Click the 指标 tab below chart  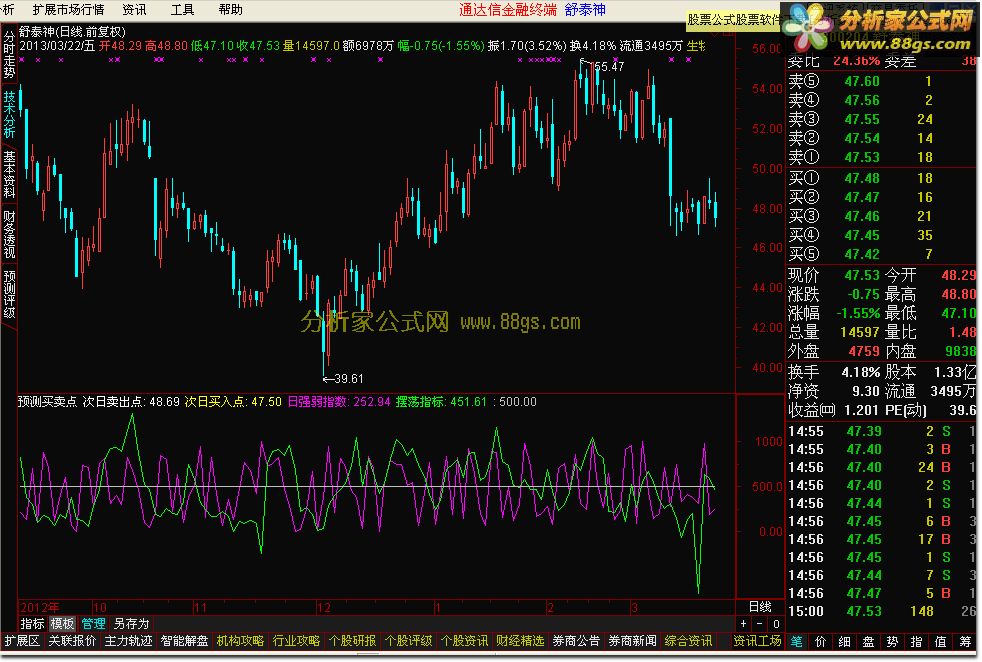(33, 624)
